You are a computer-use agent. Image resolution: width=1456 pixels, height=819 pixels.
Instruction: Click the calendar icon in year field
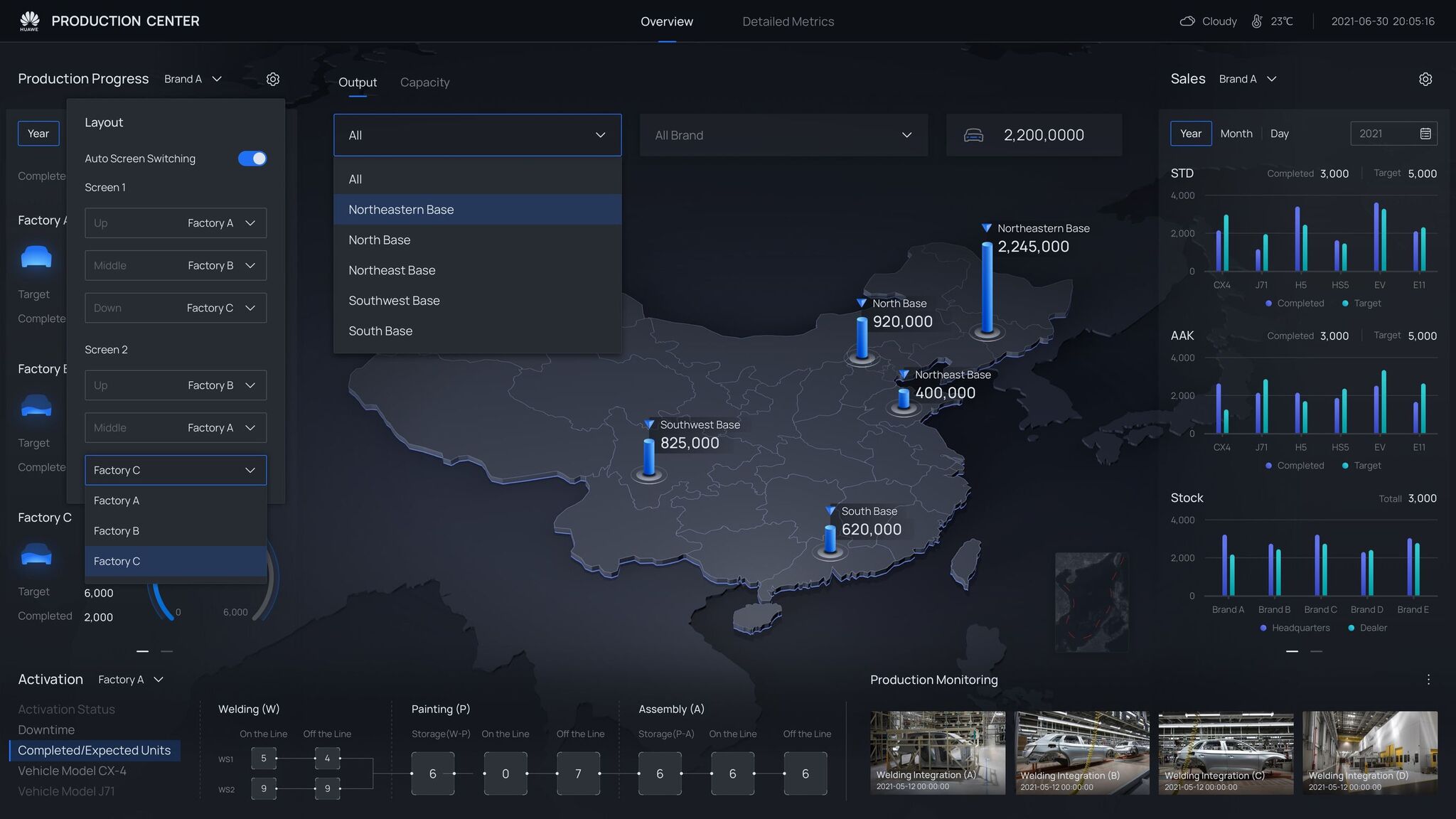(1425, 134)
